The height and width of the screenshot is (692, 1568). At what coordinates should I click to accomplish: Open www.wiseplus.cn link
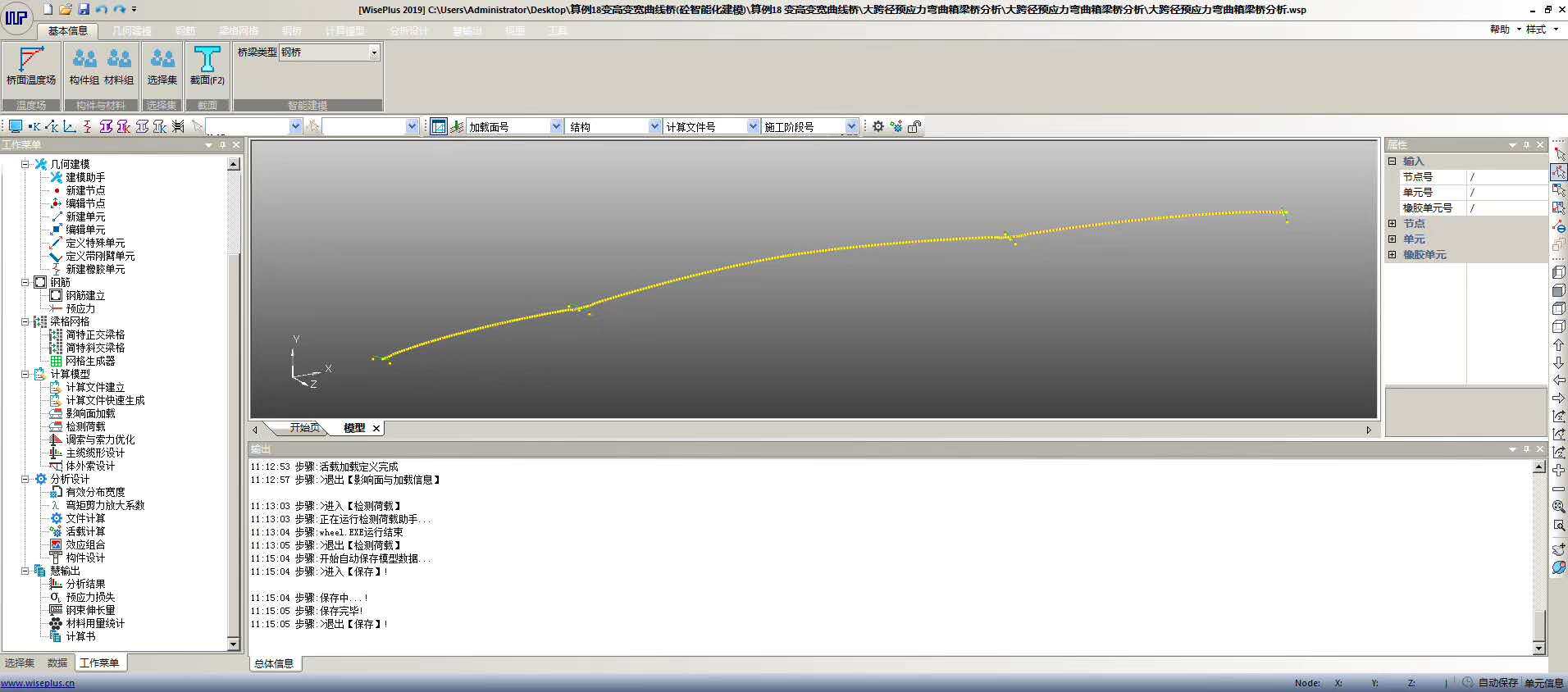click(x=38, y=683)
